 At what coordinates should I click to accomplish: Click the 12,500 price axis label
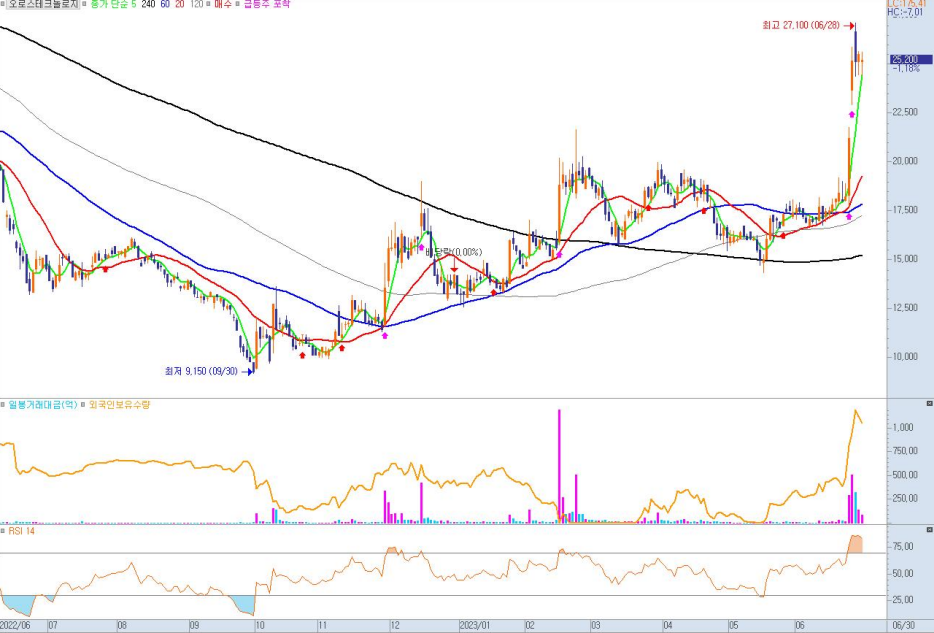[x=905, y=307]
